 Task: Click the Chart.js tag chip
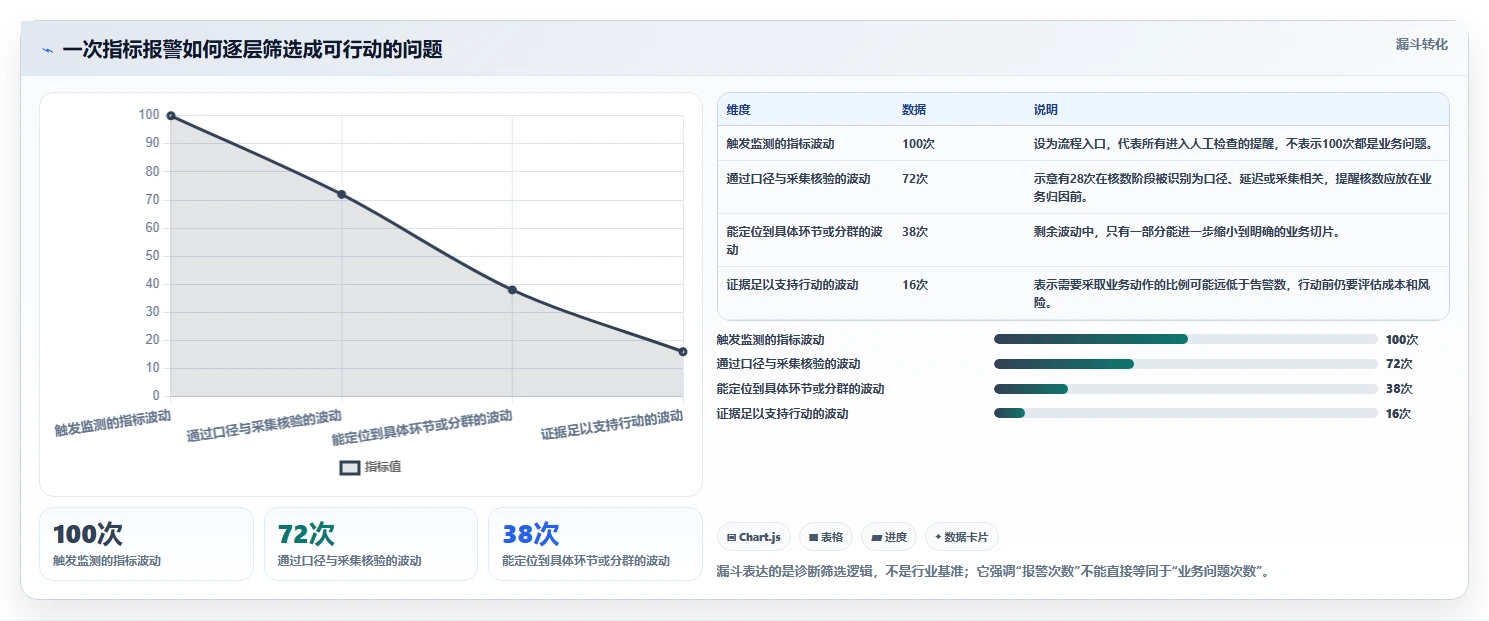754,537
